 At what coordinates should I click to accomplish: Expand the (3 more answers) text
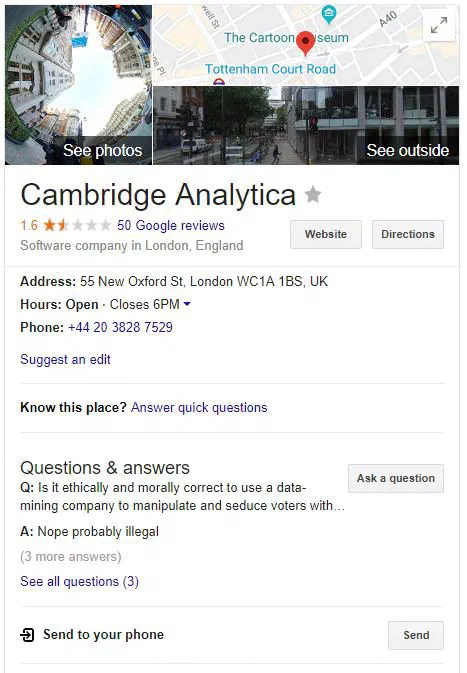pos(71,557)
